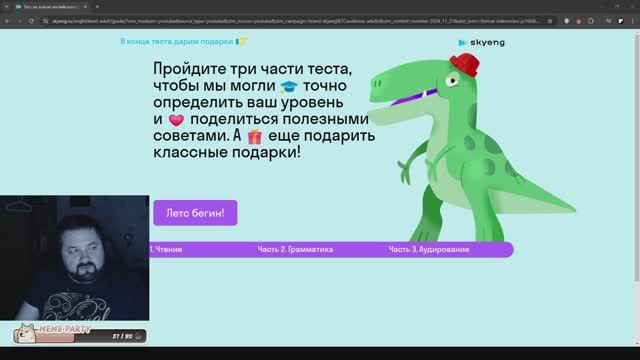Select Часть 3. Аудирование step
The width and height of the screenshot is (640, 360).
click(x=429, y=249)
